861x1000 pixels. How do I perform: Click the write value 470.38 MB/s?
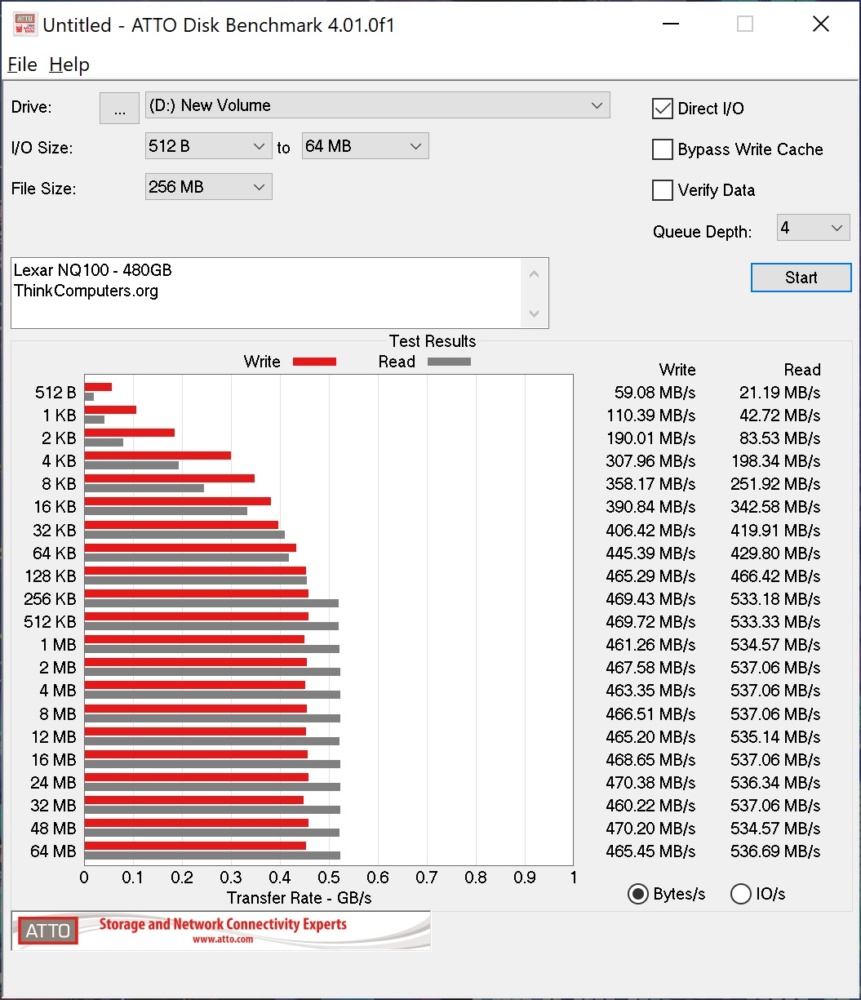tap(651, 782)
